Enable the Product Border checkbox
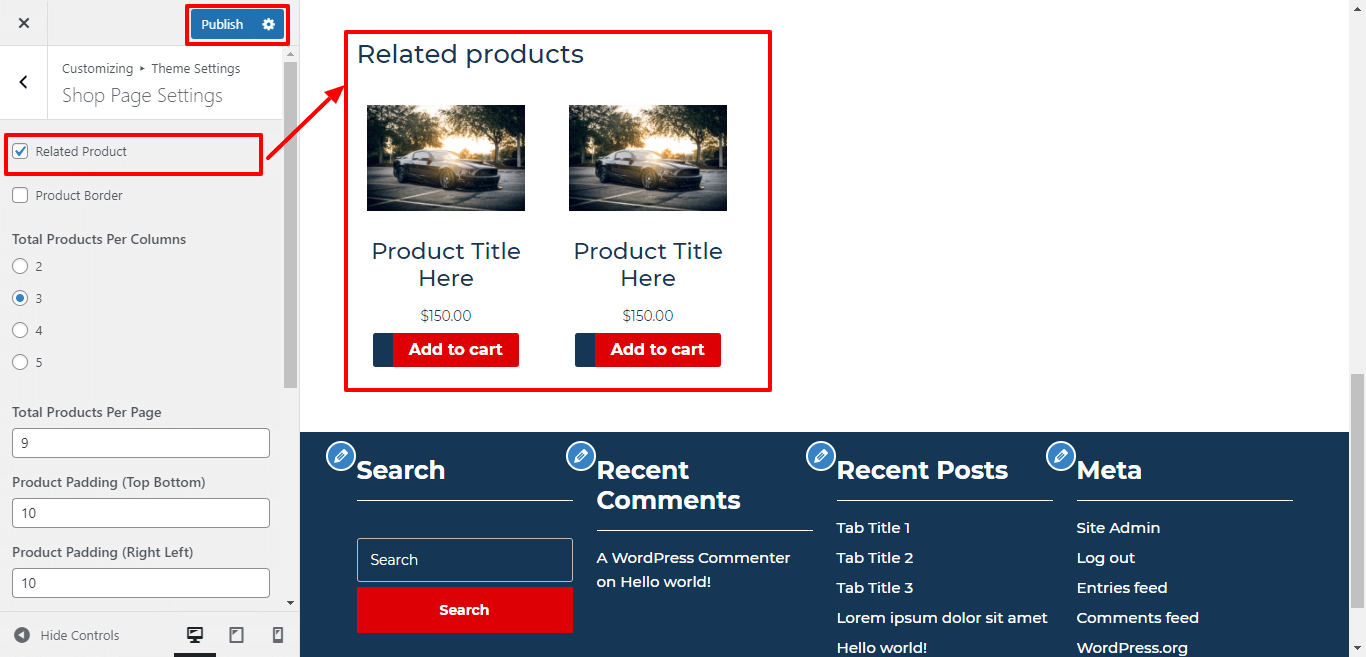 pos(20,195)
